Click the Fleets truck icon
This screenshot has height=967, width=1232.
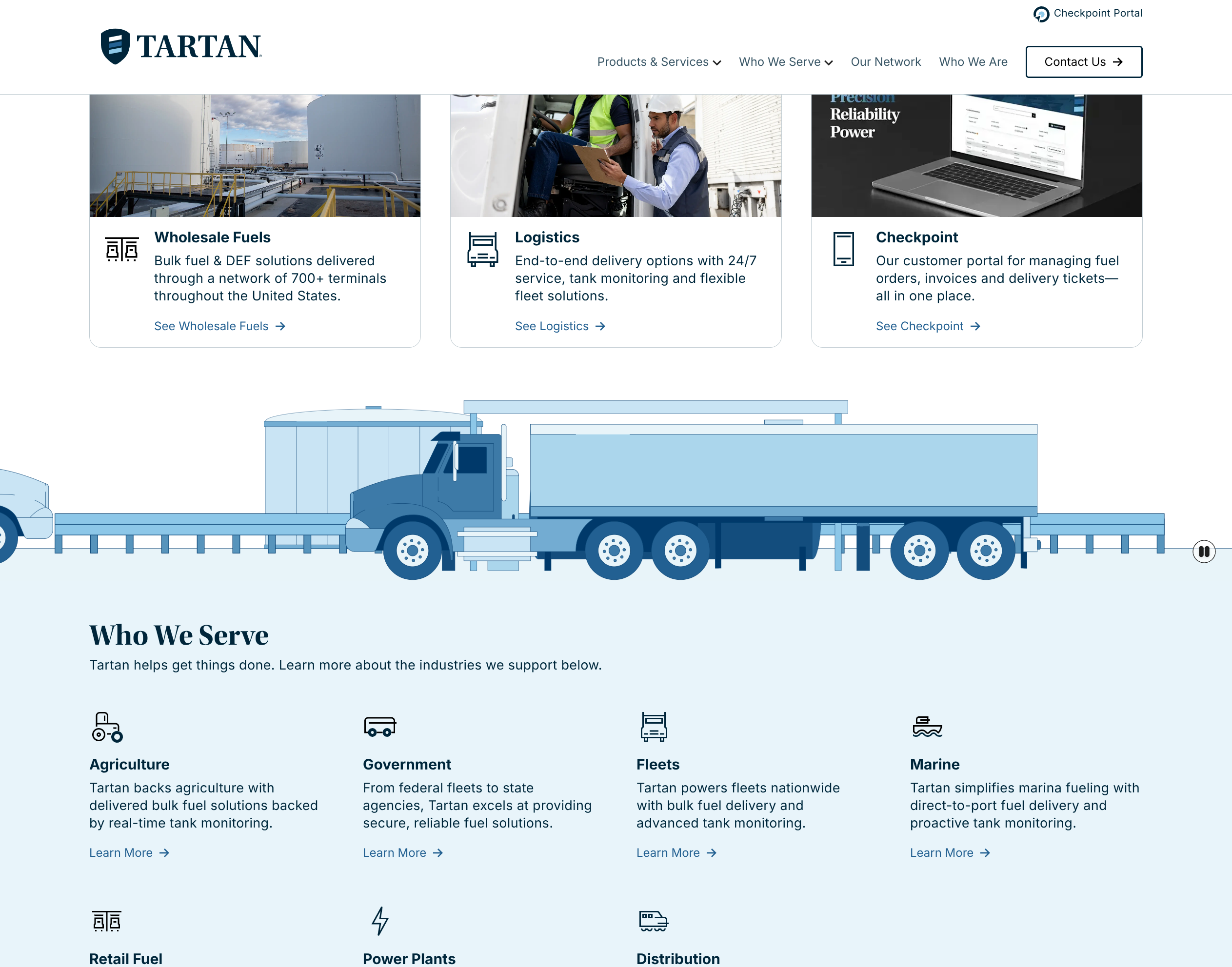click(654, 727)
